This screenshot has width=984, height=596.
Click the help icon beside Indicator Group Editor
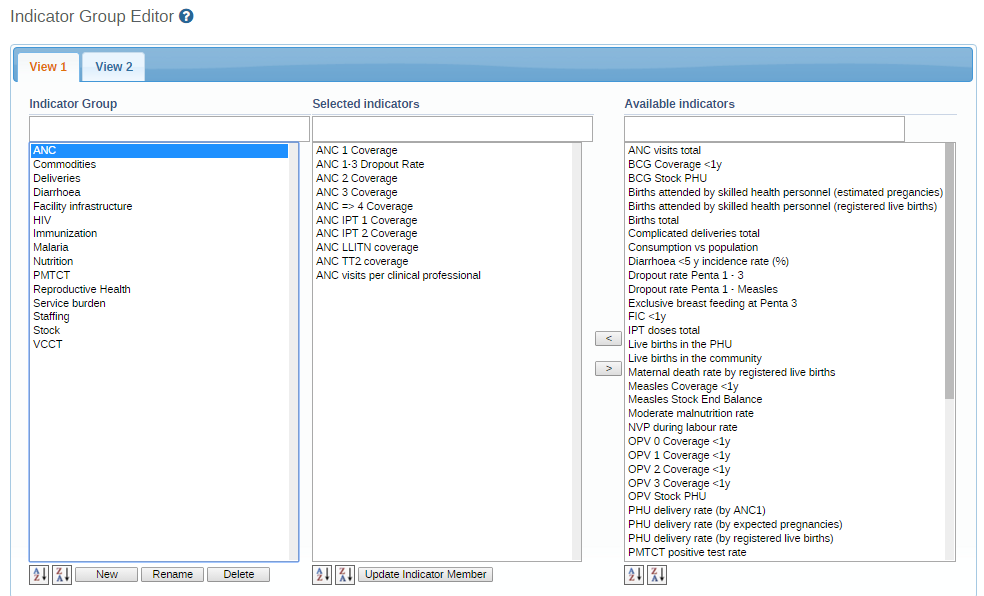(186, 17)
